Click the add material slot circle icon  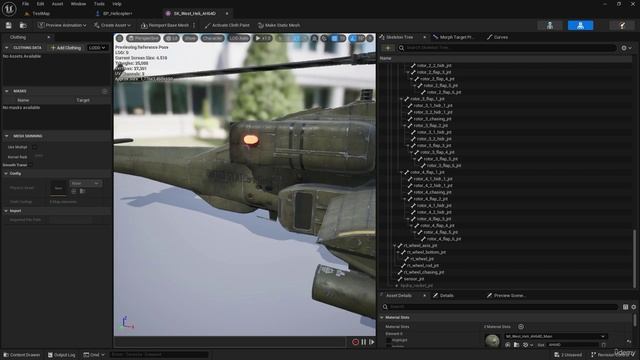tap(521, 327)
